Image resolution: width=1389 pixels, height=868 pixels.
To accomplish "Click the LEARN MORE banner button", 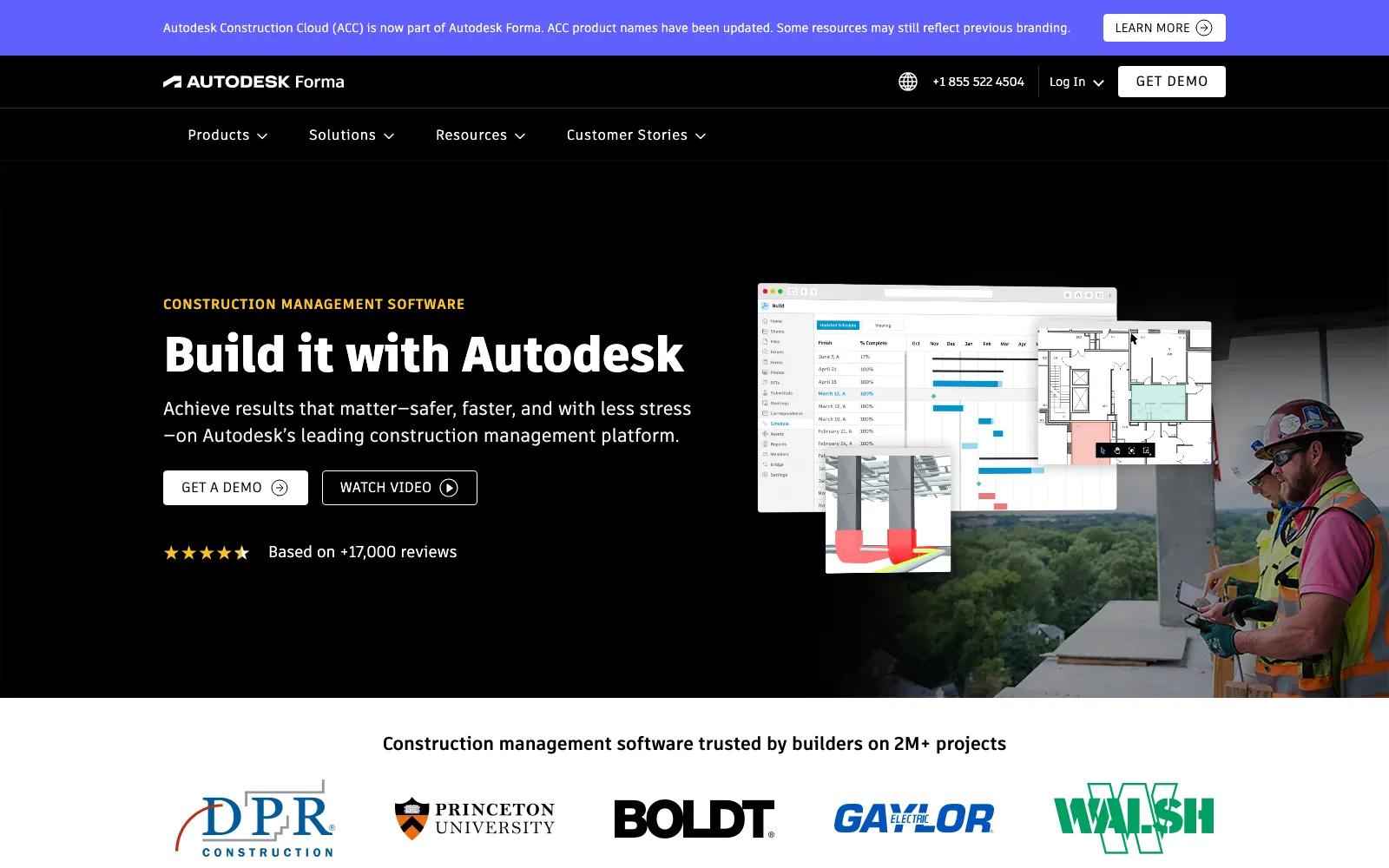I will point(1164,28).
